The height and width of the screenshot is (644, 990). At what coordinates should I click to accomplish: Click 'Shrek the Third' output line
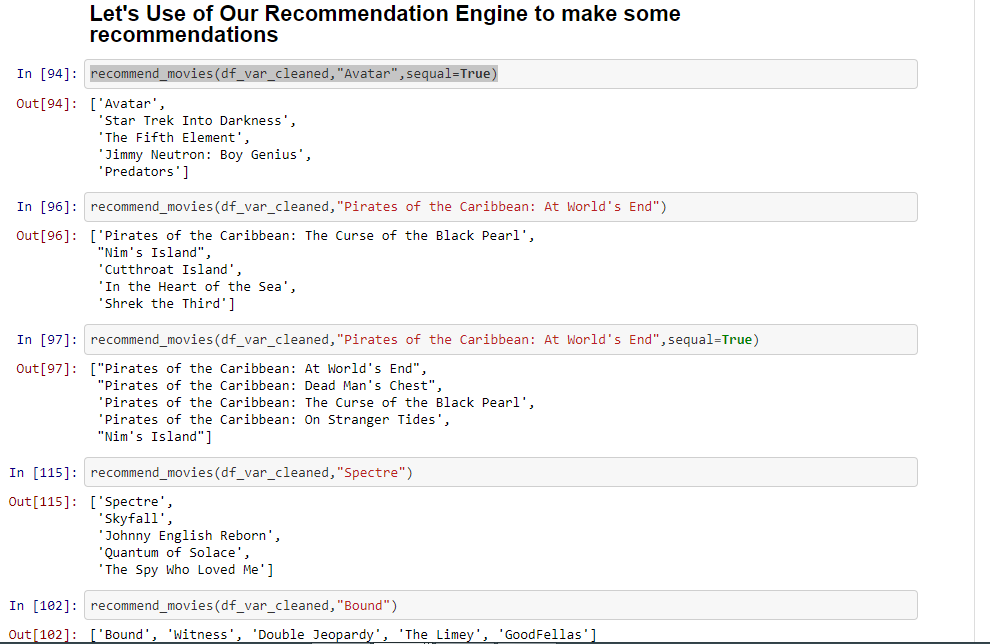tap(165, 304)
